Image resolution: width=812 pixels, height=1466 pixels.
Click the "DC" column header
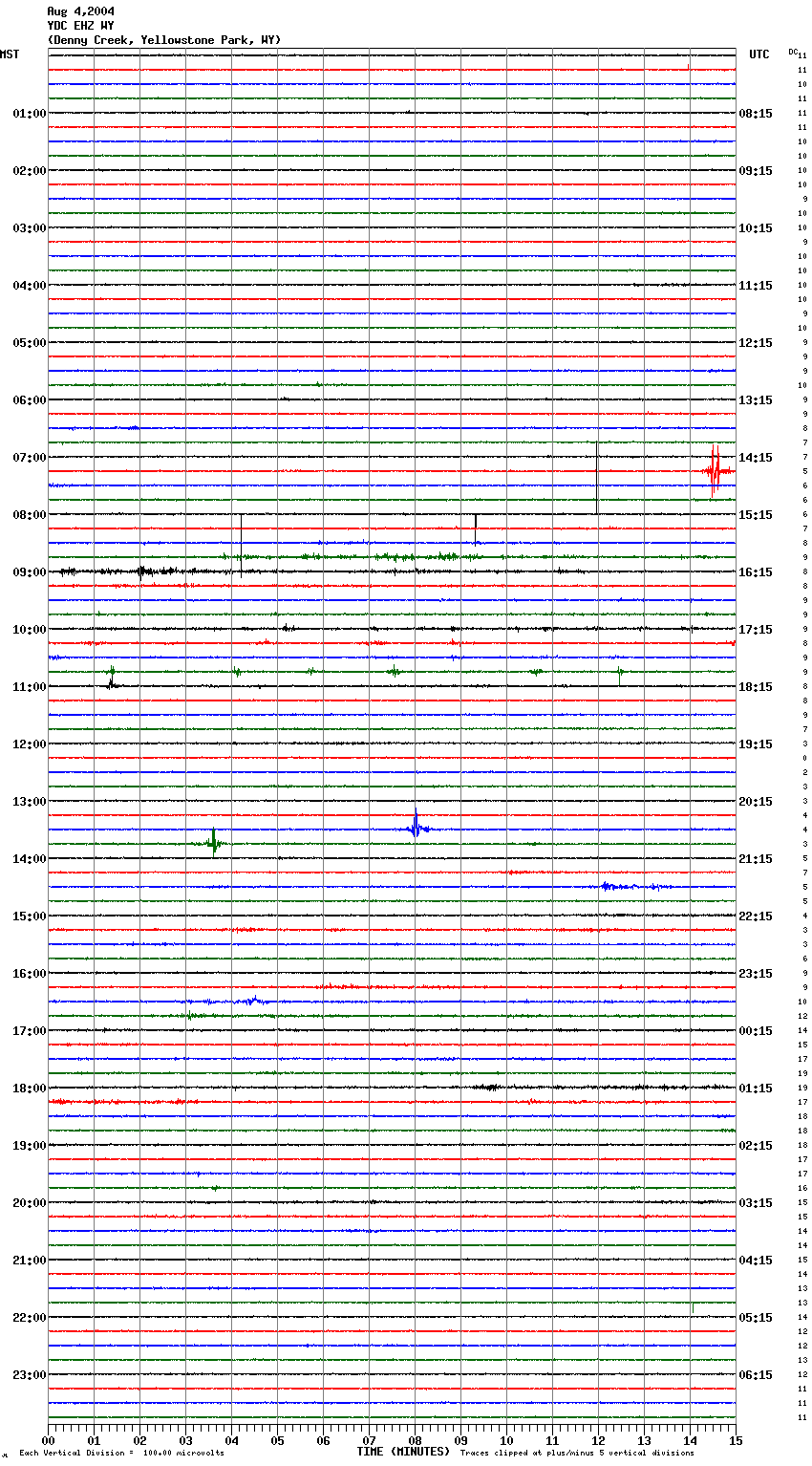[793, 52]
